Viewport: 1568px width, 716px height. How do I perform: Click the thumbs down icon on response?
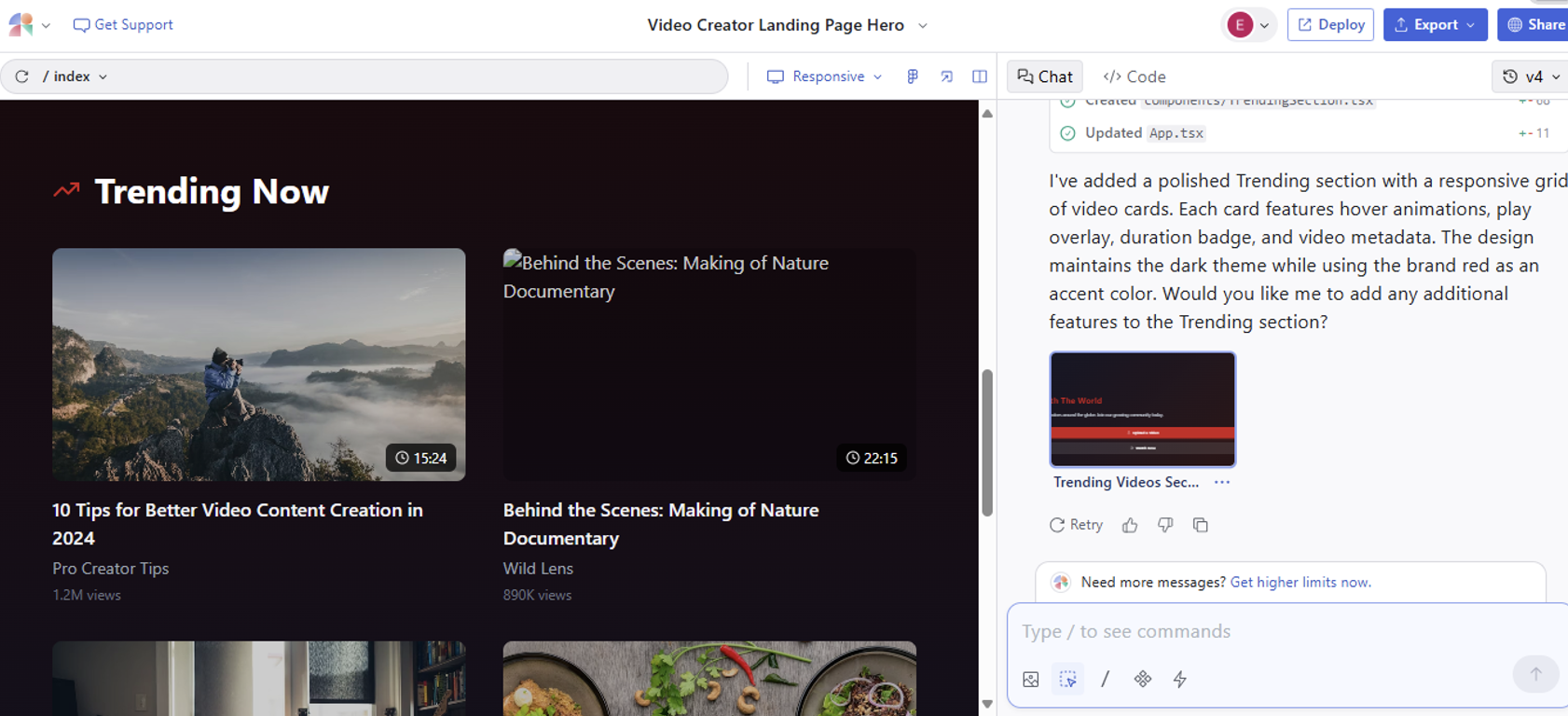(1165, 525)
